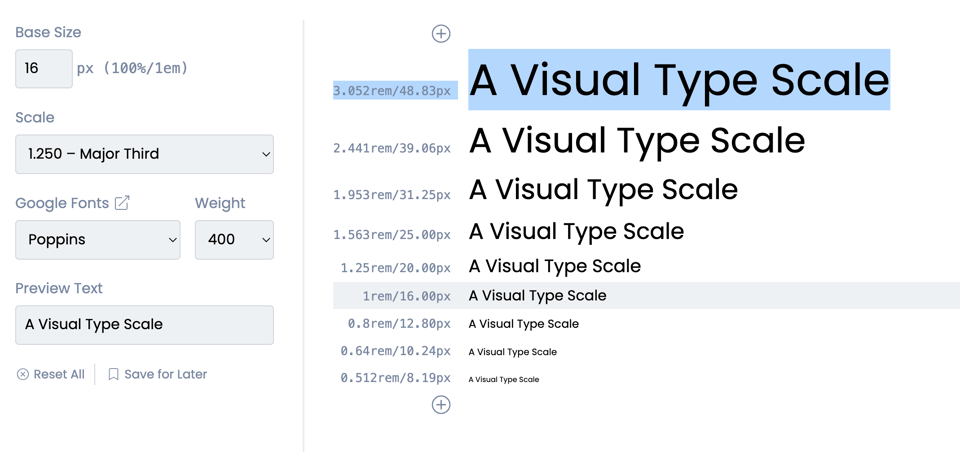The width and height of the screenshot is (960, 452).
Task: Open the Weight 400 dropdown
Action: click(234, 239)
